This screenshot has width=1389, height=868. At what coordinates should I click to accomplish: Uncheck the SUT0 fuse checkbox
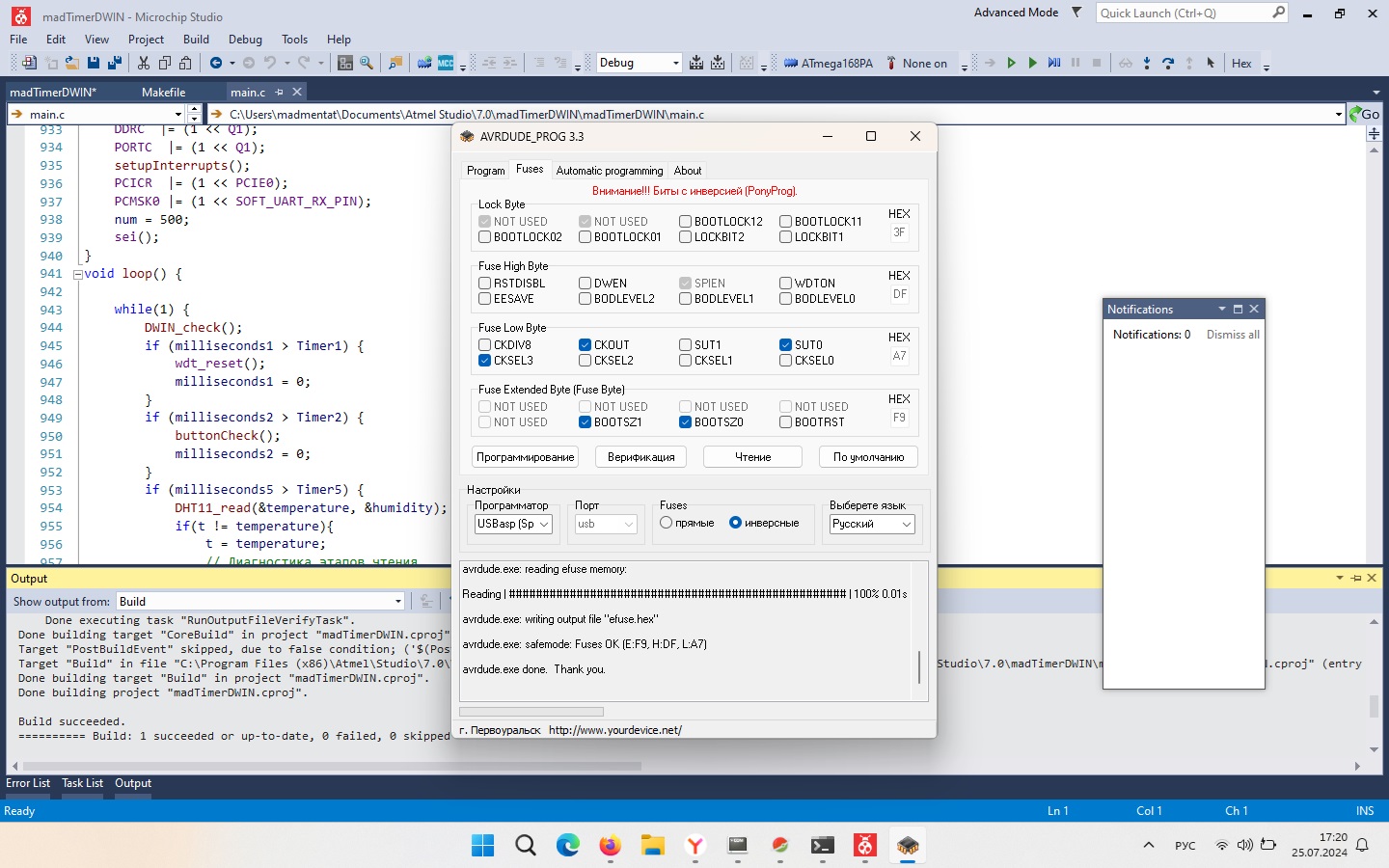coord(786,345)
